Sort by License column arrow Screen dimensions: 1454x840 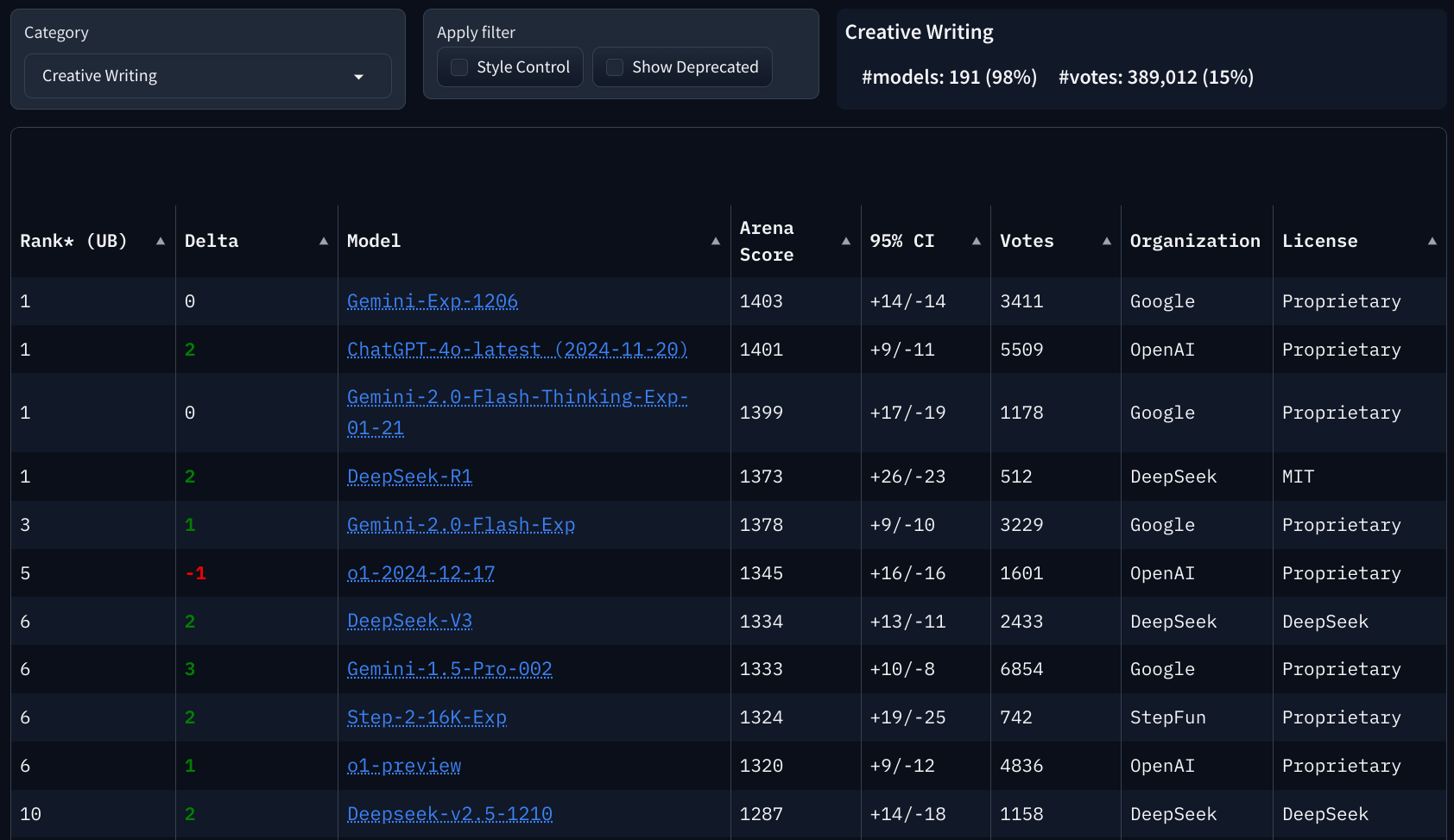coord(1432,241)
